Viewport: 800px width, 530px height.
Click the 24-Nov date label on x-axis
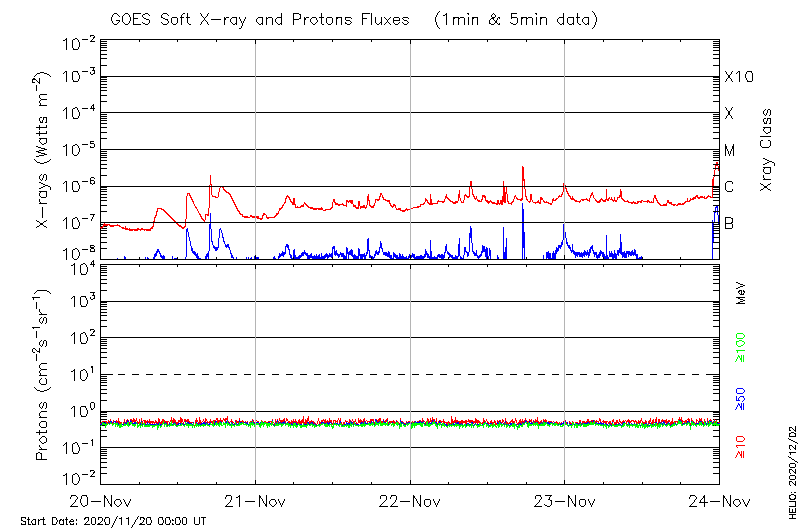point(718,501)
